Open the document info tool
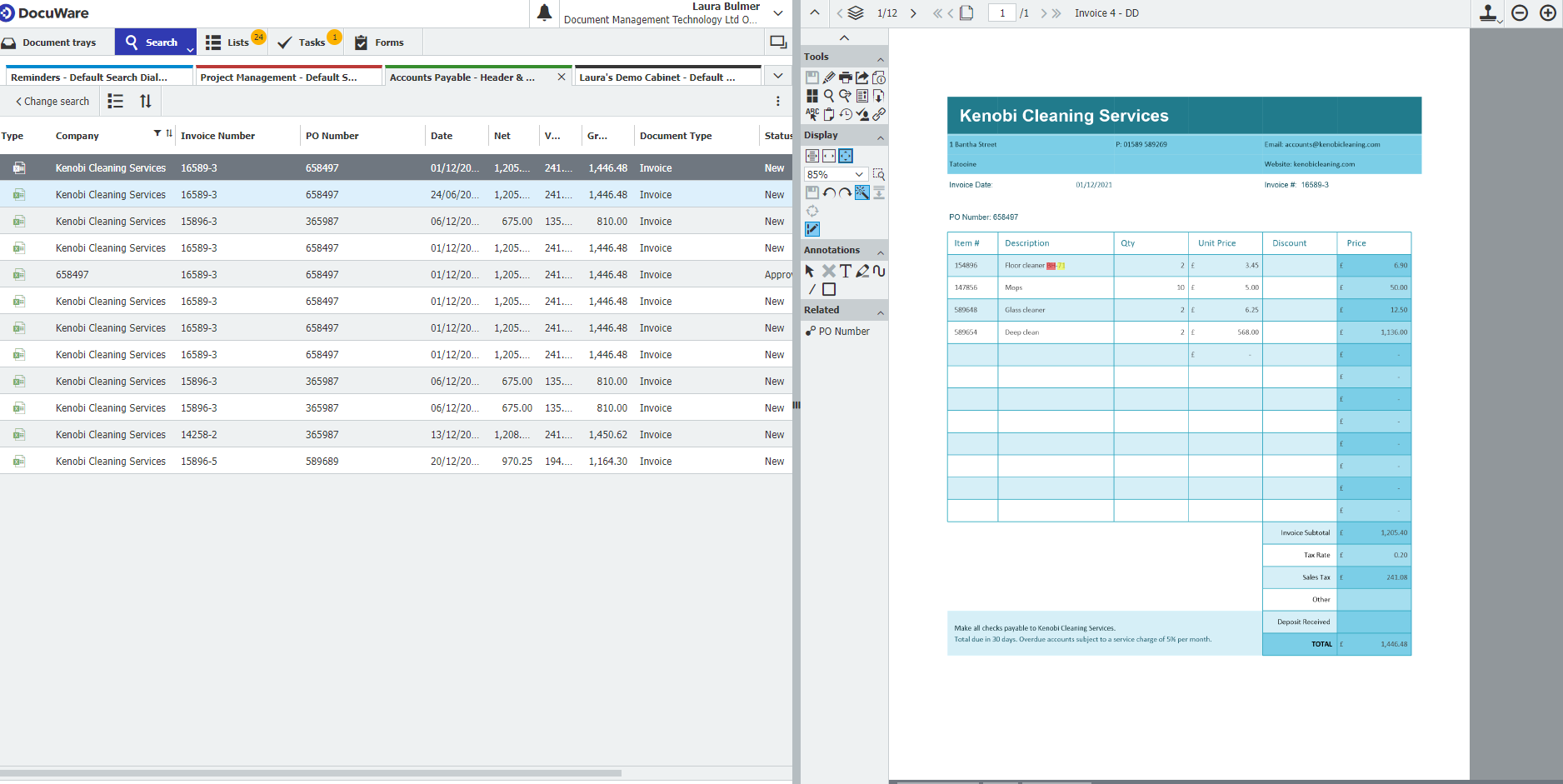This screenshot has width=1563, height=784. pos(878,77)
